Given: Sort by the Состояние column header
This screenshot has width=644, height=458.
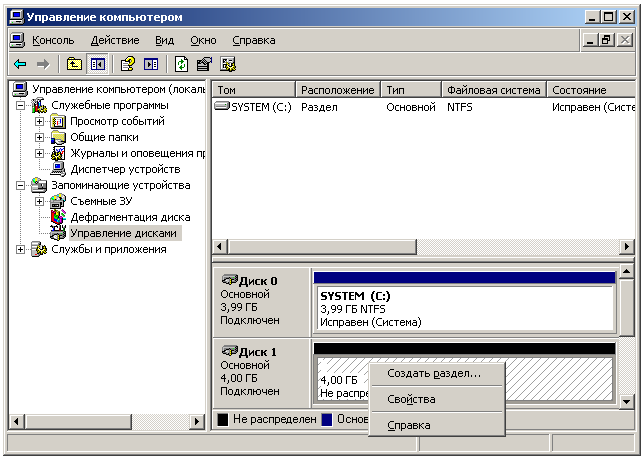Looking at the screenshot, I should pos(591,90).
